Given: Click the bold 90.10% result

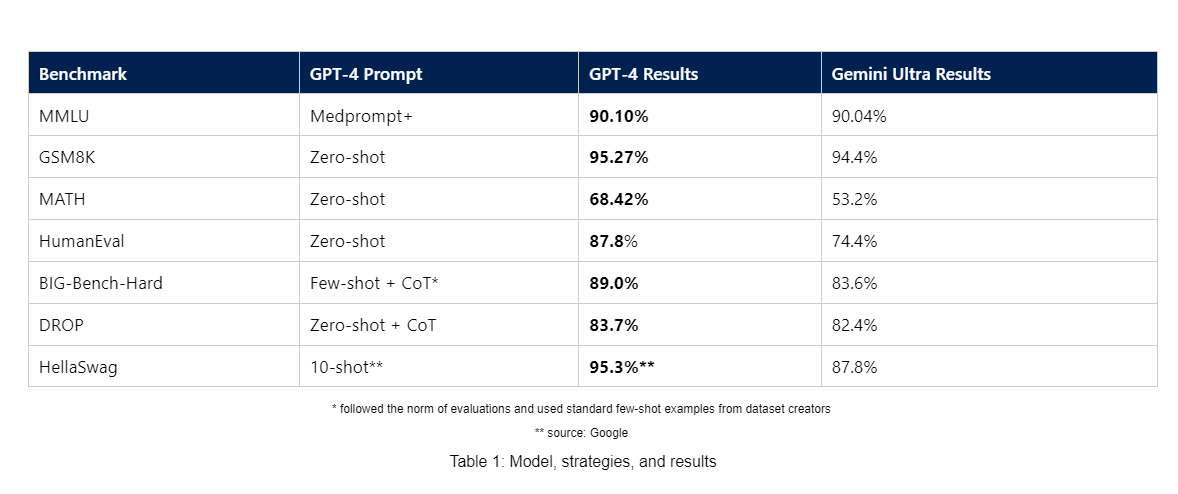Looking at the screenshot, I should (x=619, y=116).
